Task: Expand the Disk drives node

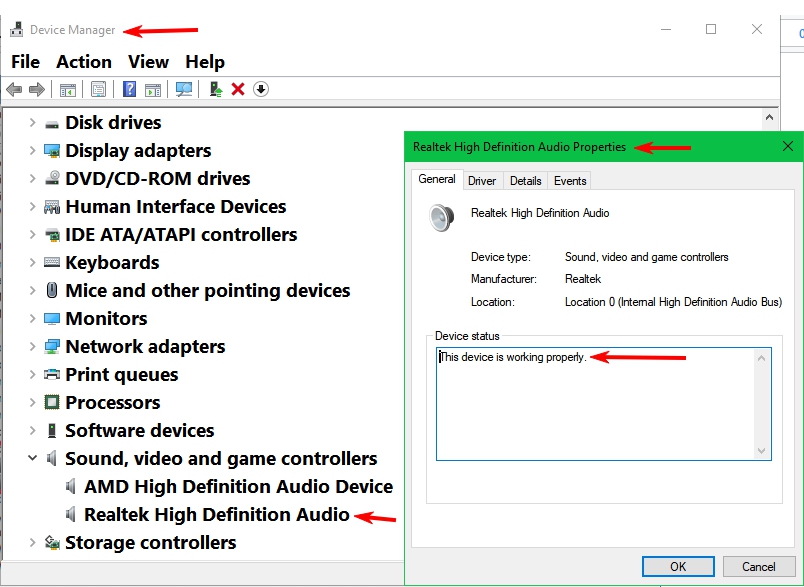Action: (32, 123)
